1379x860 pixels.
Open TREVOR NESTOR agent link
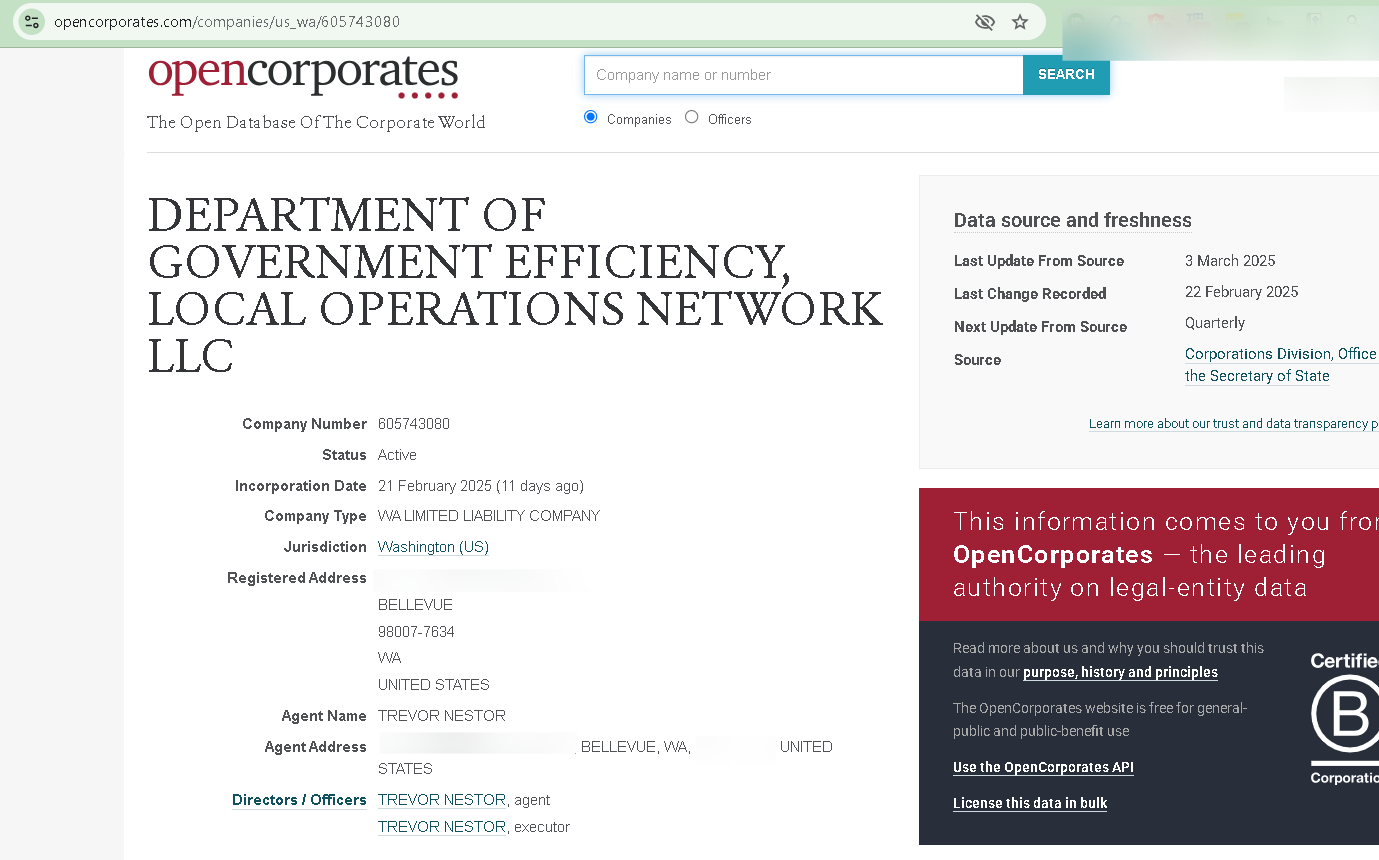442,800
